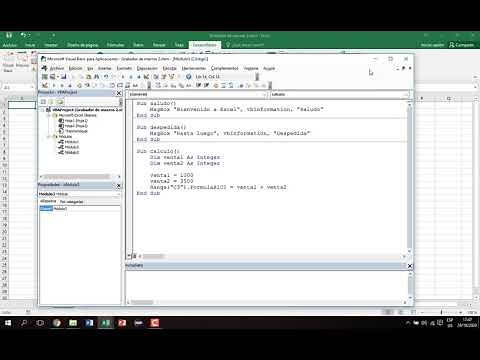The width and height of the screenshot is (480, 360).
Task: Open the Windows Start menu
Action: [x=8, y=323]
